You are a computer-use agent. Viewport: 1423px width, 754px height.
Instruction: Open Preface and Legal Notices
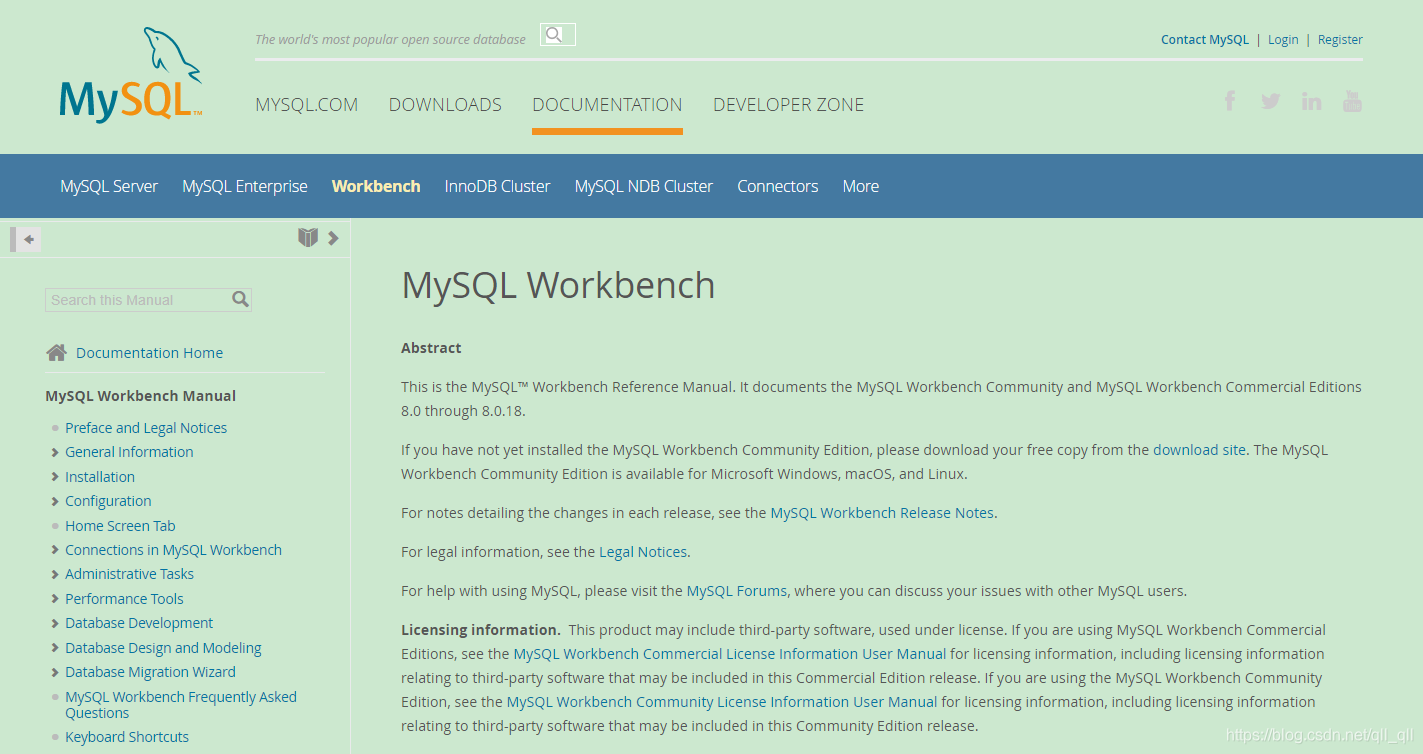[146, 428]
